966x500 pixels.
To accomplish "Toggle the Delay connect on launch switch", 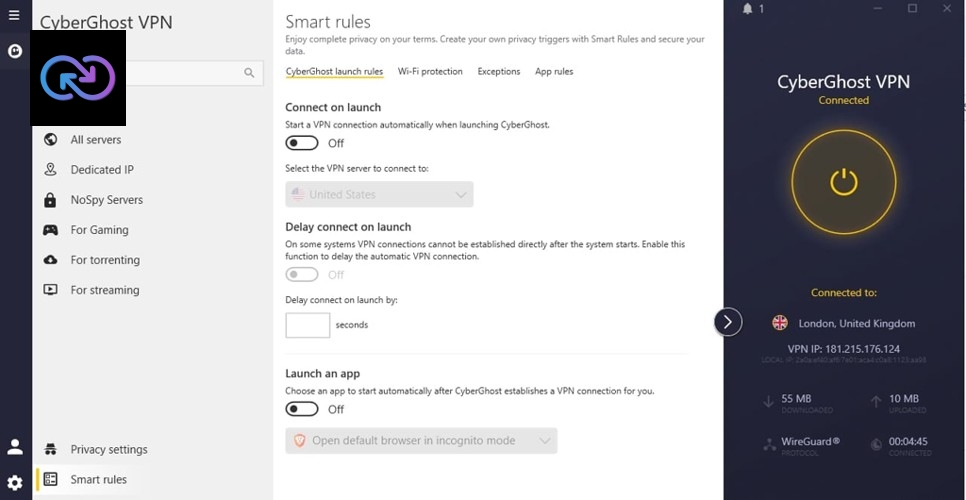I will 302,275.
